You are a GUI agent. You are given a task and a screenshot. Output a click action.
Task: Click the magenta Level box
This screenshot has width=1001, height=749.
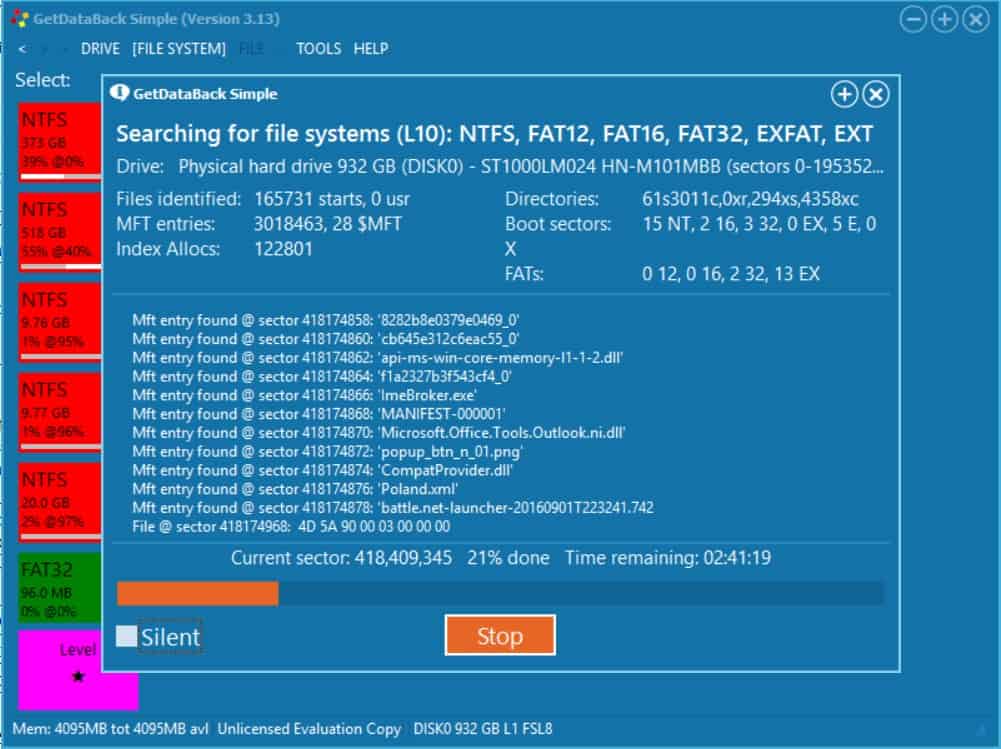78,670
